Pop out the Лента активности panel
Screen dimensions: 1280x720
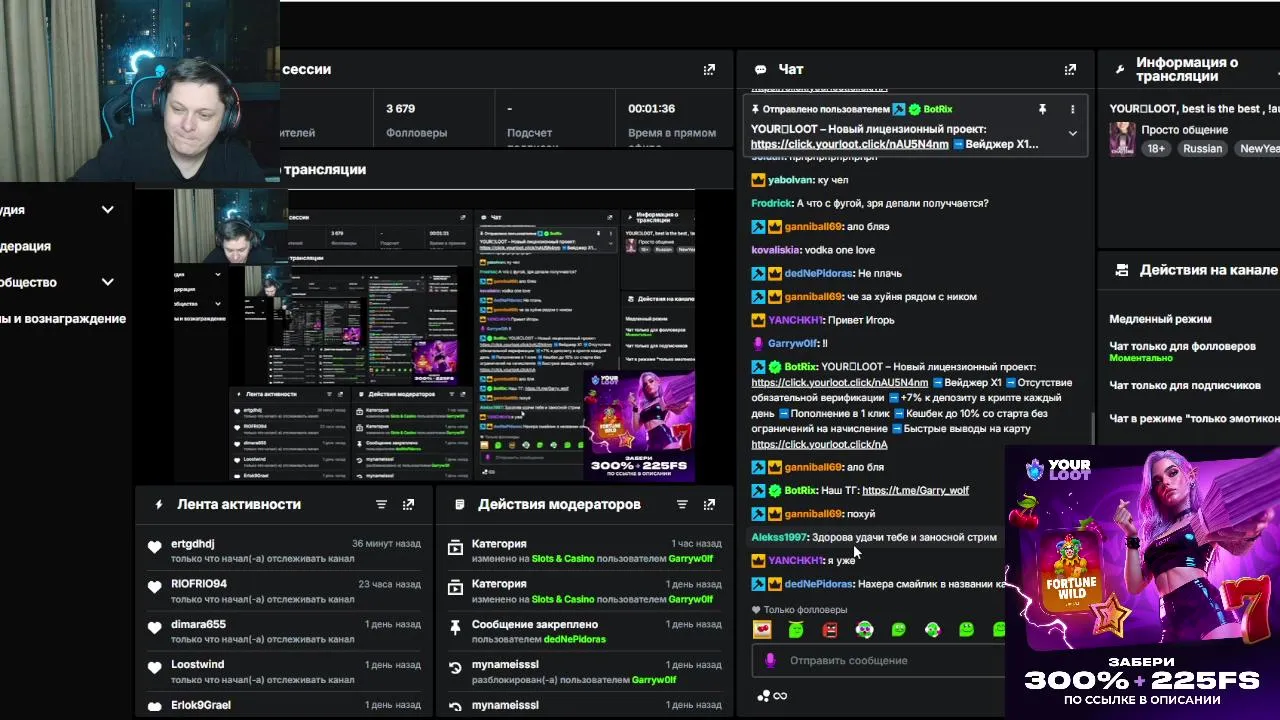pos(408,505)
